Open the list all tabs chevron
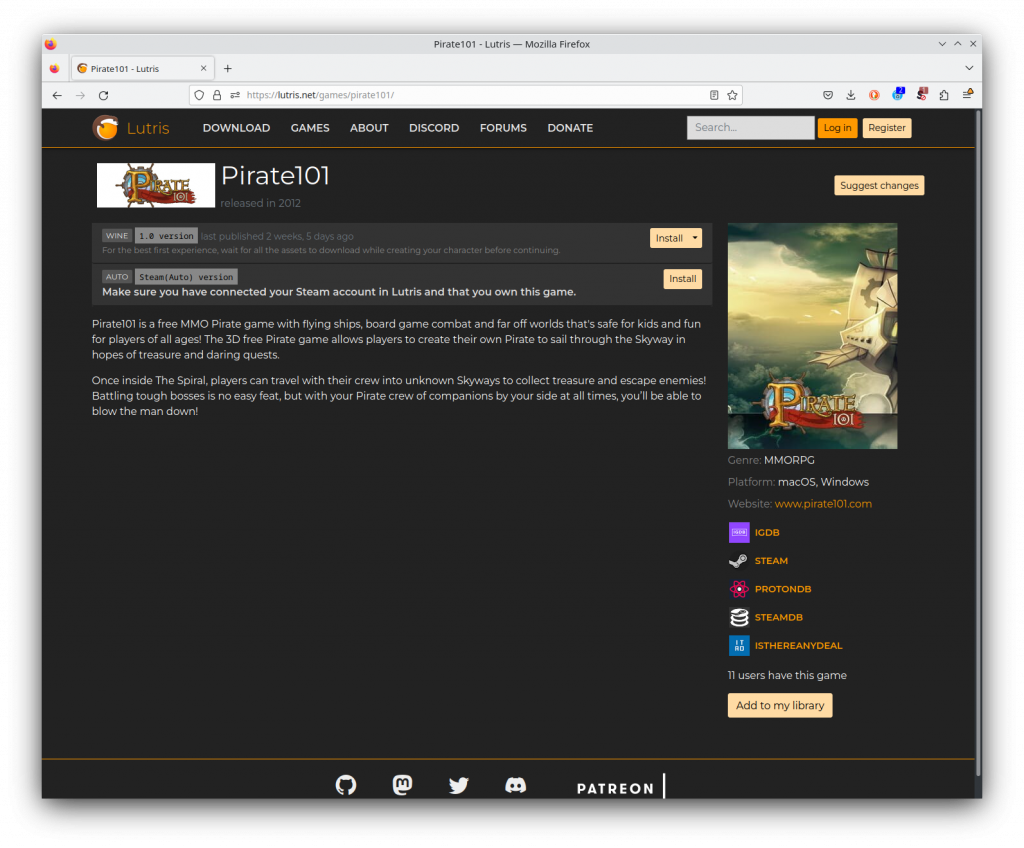This screenshot has width=1024, height=848. pyautogui.click(x=968, y=68)
